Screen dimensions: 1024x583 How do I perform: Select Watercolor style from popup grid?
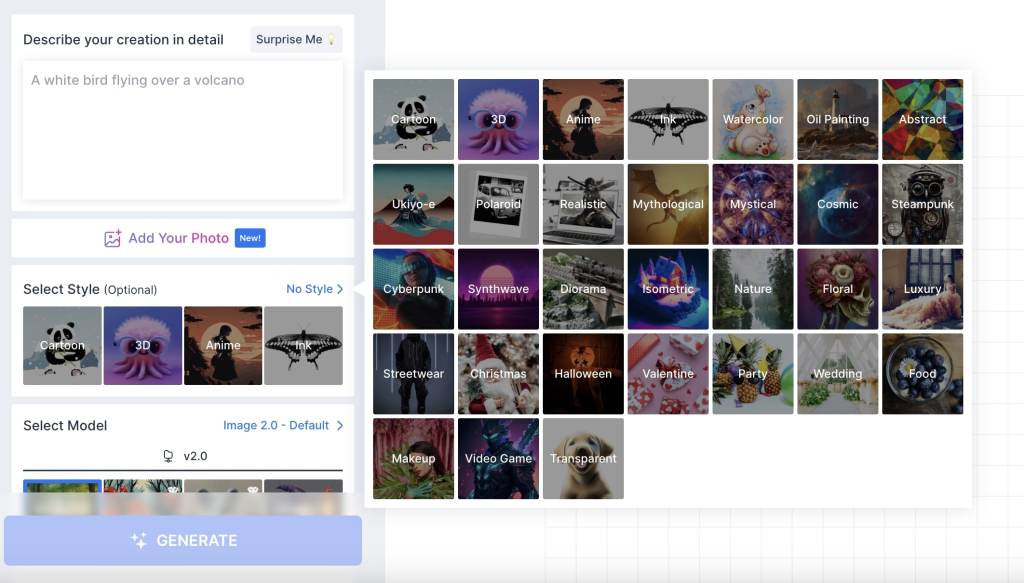(753, 119)
